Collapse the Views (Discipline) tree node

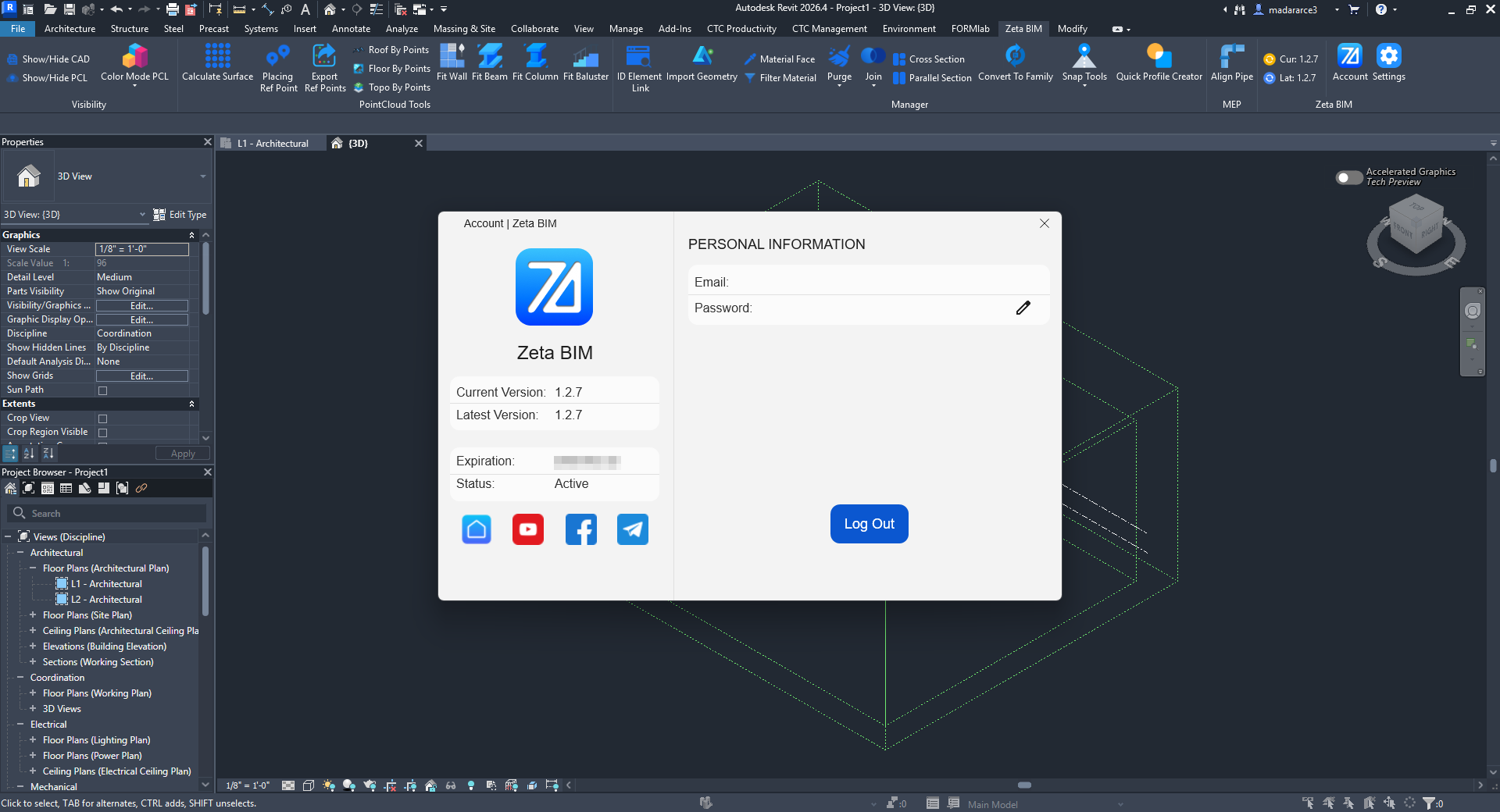coord(8,537)
